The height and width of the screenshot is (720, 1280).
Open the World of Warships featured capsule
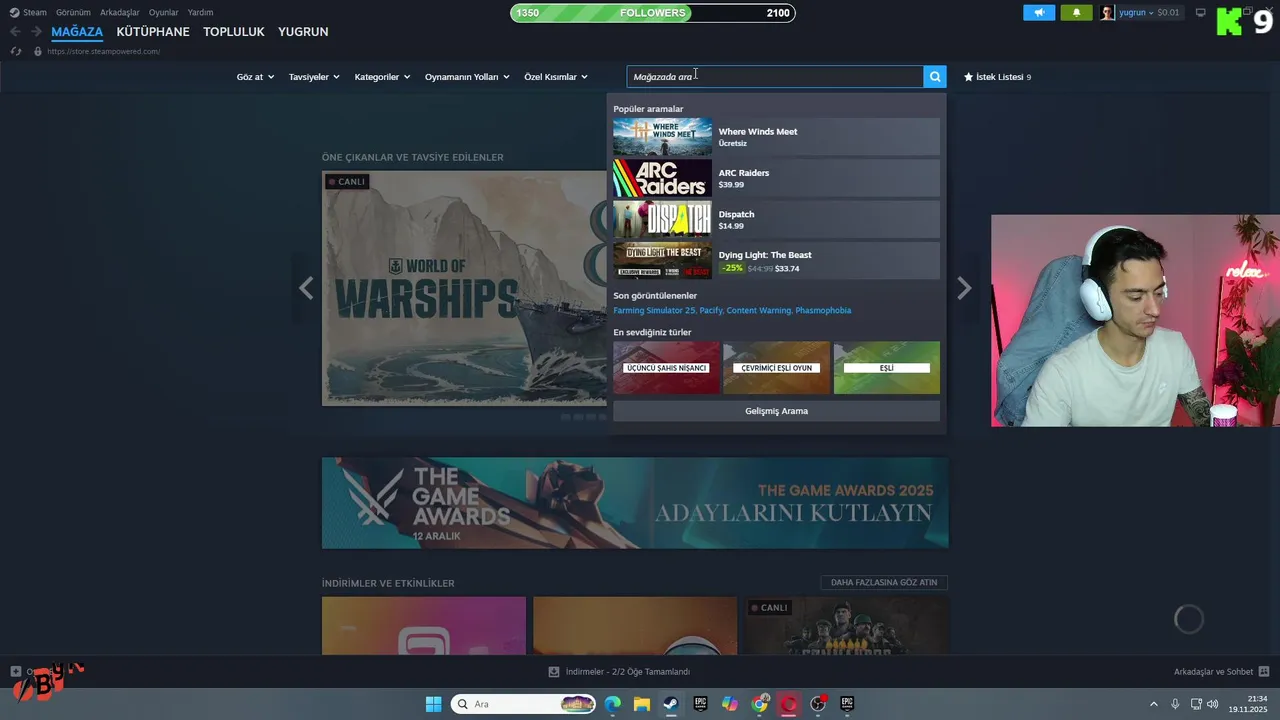point(464,288)
